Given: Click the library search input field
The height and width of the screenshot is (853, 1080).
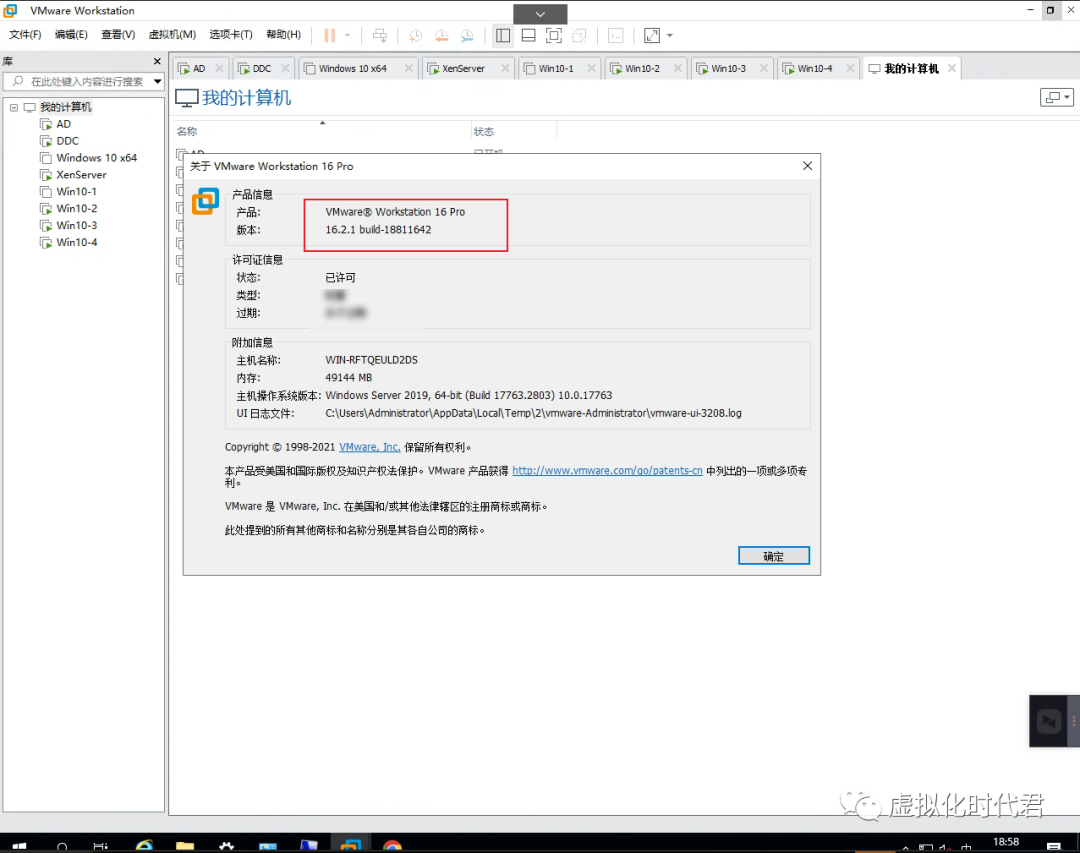Looking at the screenshot, I should click(78, 81).
